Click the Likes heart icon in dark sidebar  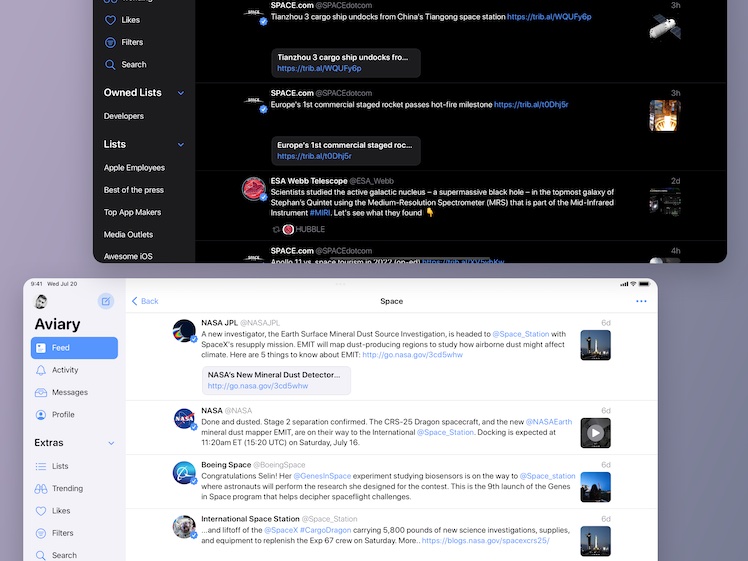coord(110,20)
